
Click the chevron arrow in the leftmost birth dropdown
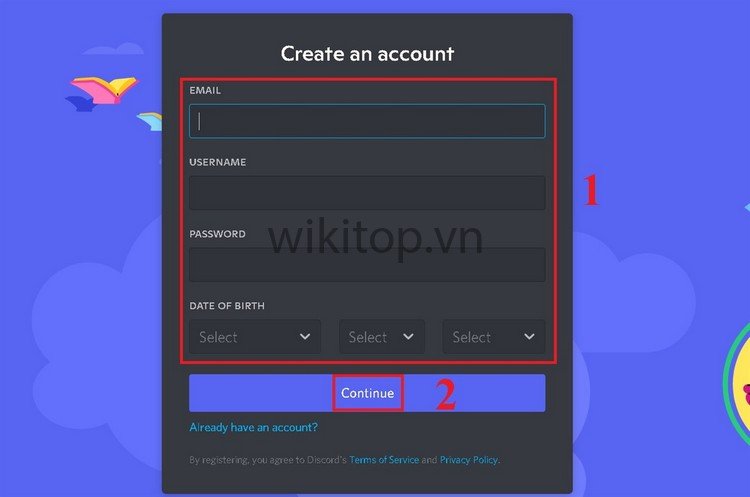[305, 337]
